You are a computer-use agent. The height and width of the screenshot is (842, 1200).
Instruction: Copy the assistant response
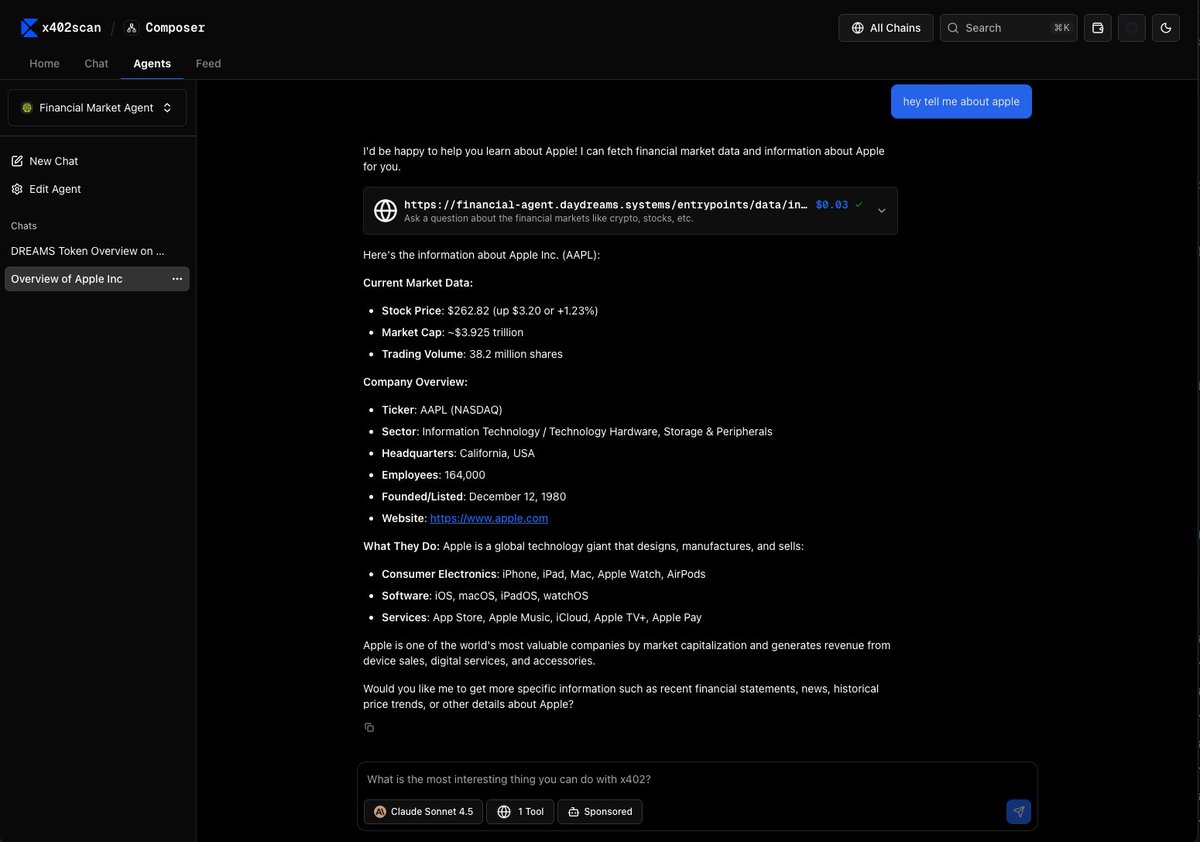click(x=369, y=727)
